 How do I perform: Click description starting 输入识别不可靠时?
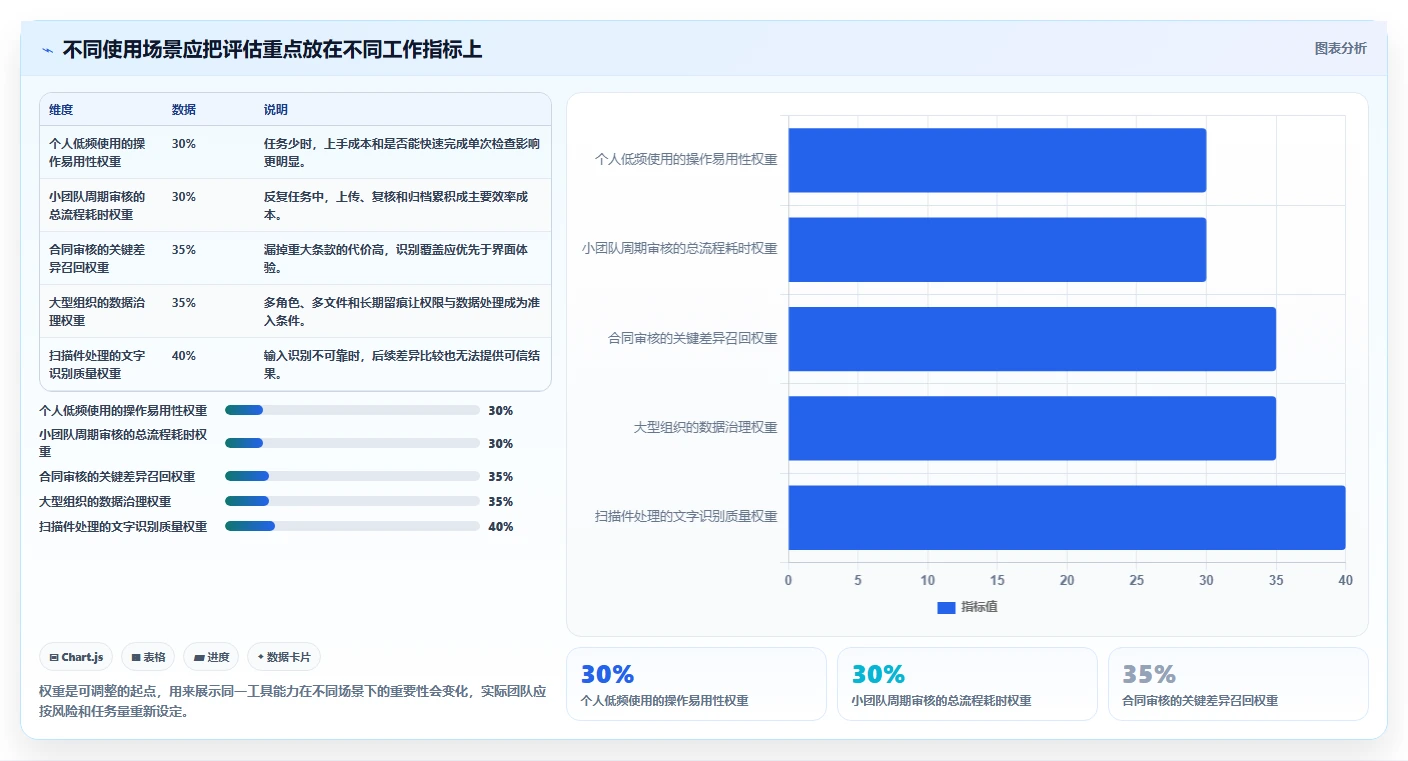click(x=402, y=364)
